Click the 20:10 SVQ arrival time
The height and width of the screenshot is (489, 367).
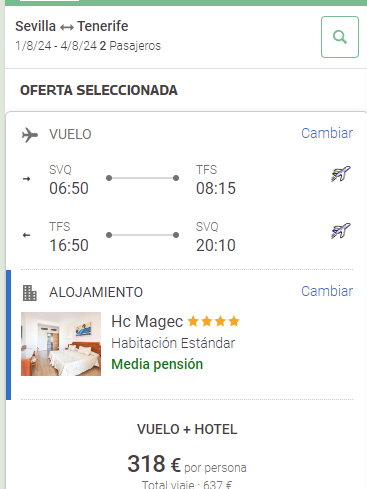(x=216, y=245)
